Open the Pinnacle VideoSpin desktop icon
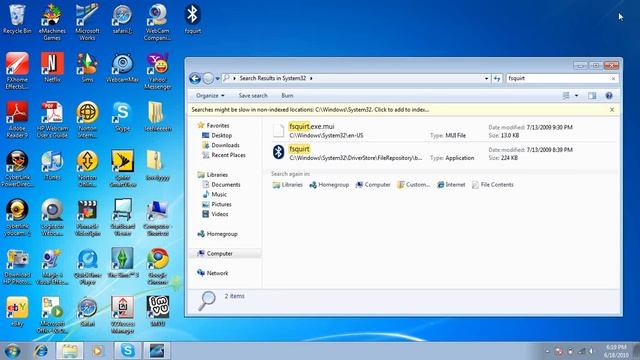 coord(87,218)
